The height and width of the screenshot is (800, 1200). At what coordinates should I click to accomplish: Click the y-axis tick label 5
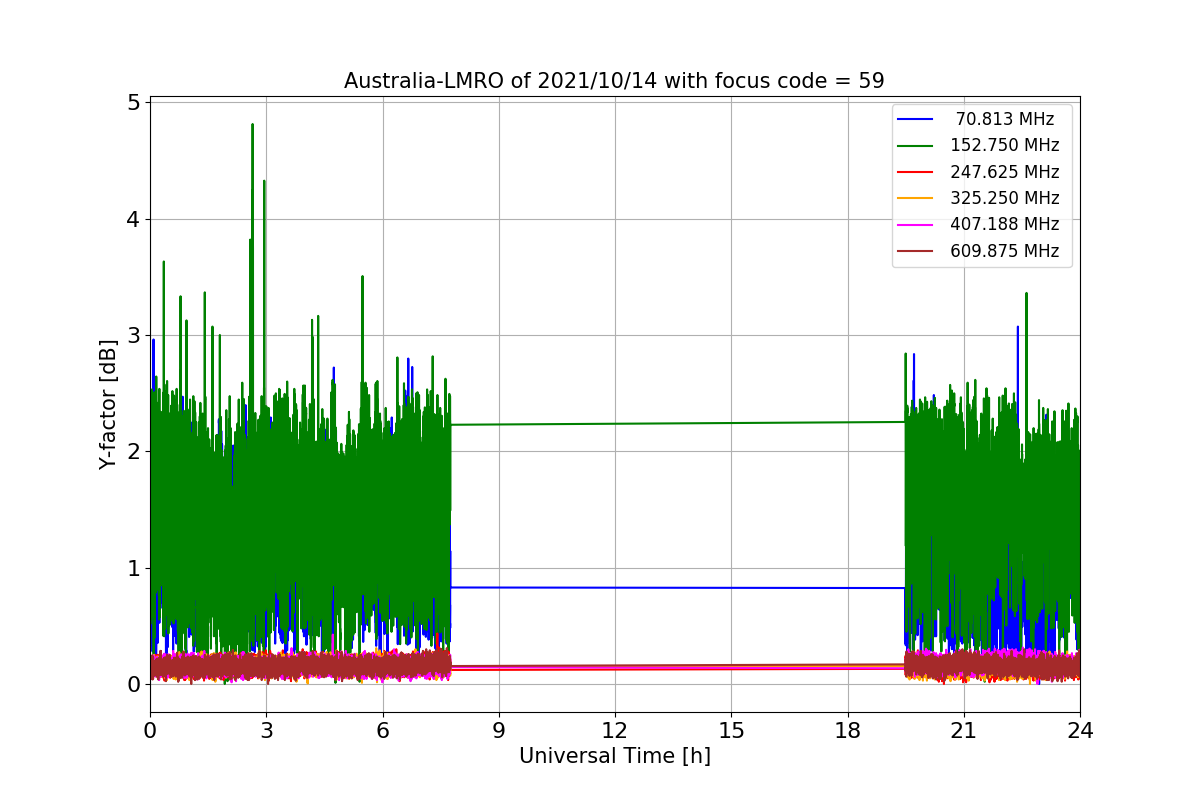132,103
